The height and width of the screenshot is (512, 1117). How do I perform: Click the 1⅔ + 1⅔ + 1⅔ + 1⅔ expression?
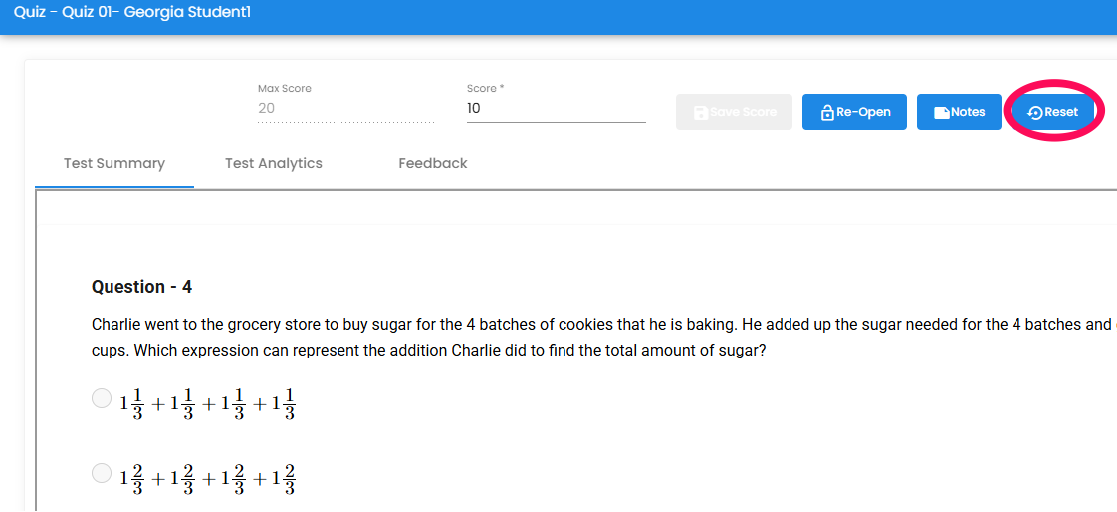click(x=207, y=479)
